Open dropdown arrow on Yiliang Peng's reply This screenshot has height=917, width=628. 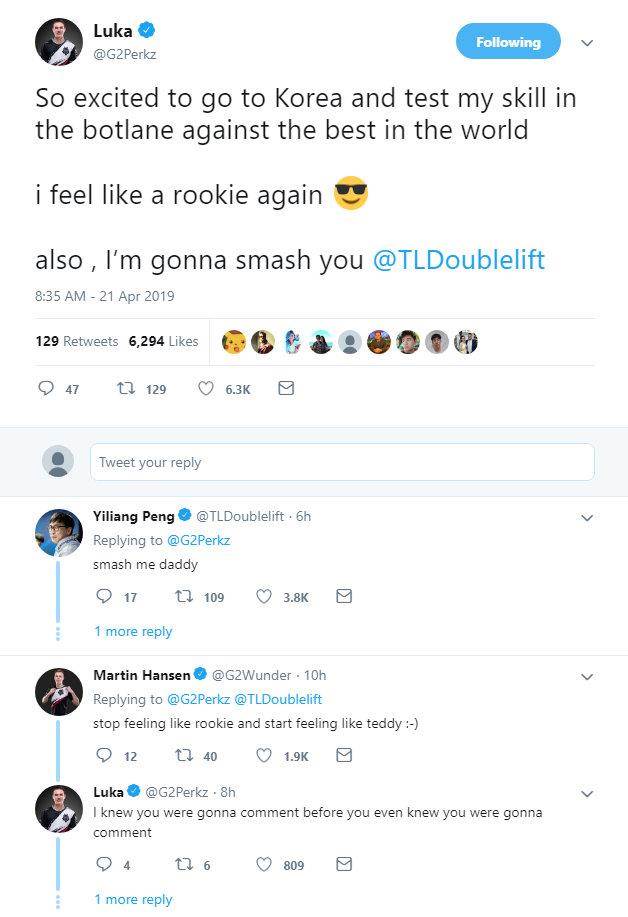click(x=587, y=517)
